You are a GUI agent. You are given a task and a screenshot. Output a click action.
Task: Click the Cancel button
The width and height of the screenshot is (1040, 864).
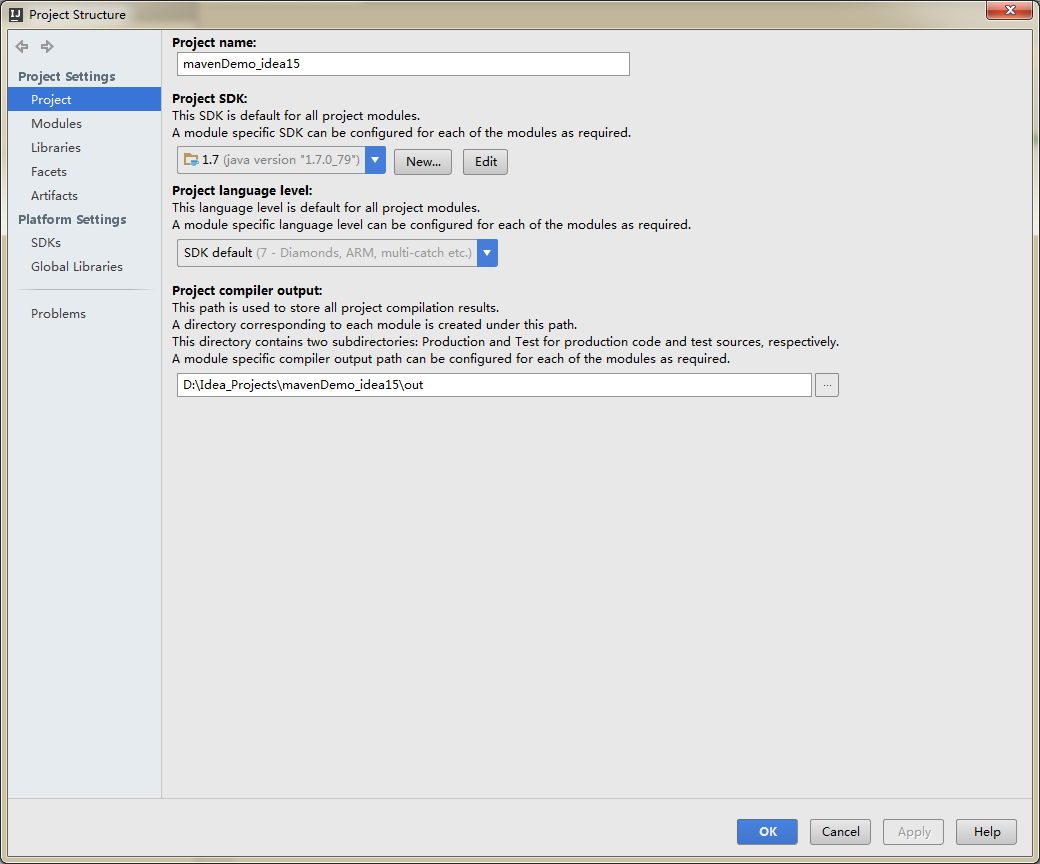[840, 832]
